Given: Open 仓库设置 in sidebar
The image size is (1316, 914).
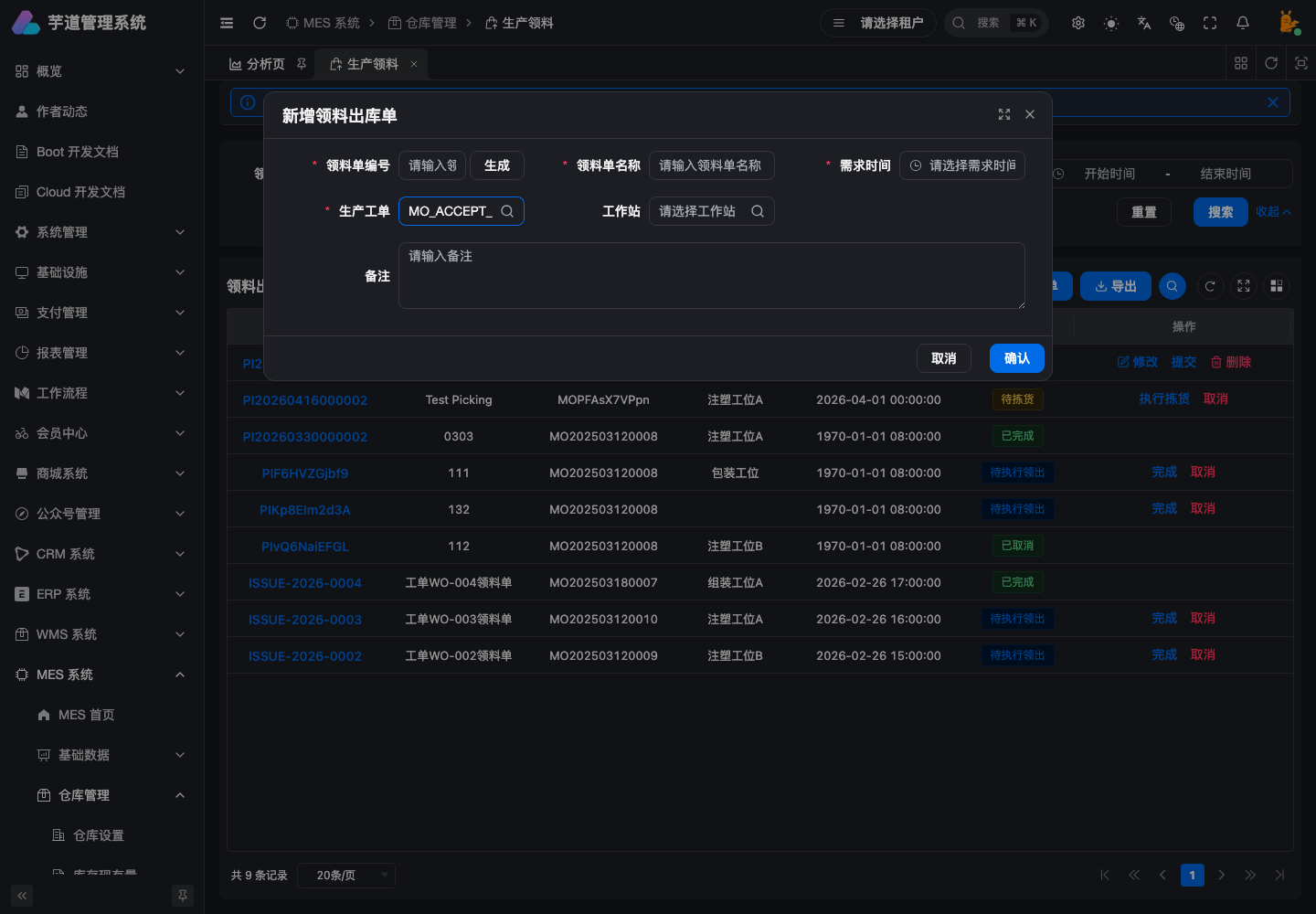Looking at the screenshot, I should 101,835.
